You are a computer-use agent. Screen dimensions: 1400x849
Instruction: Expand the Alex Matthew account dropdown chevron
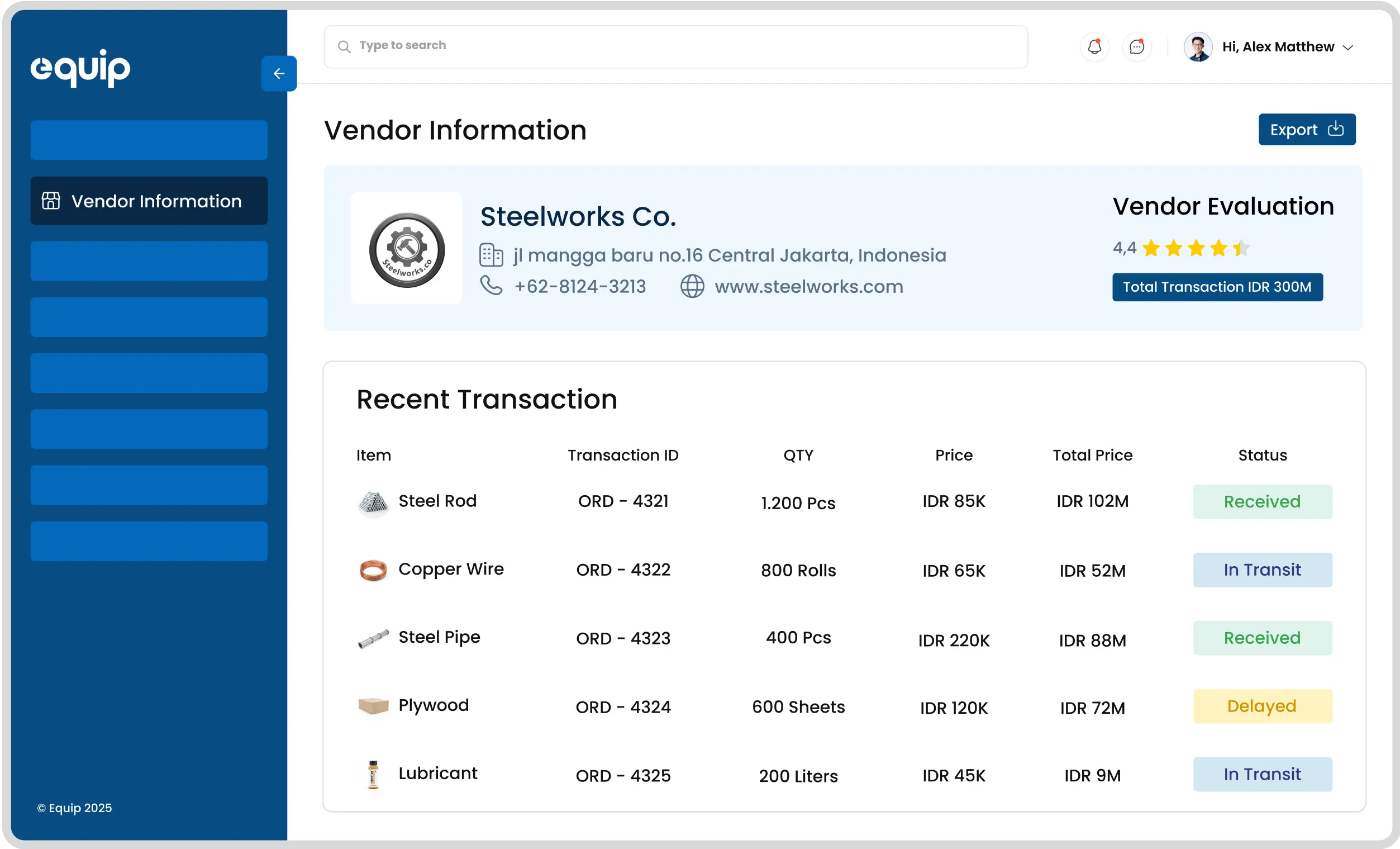click(x=1347, y=47)
